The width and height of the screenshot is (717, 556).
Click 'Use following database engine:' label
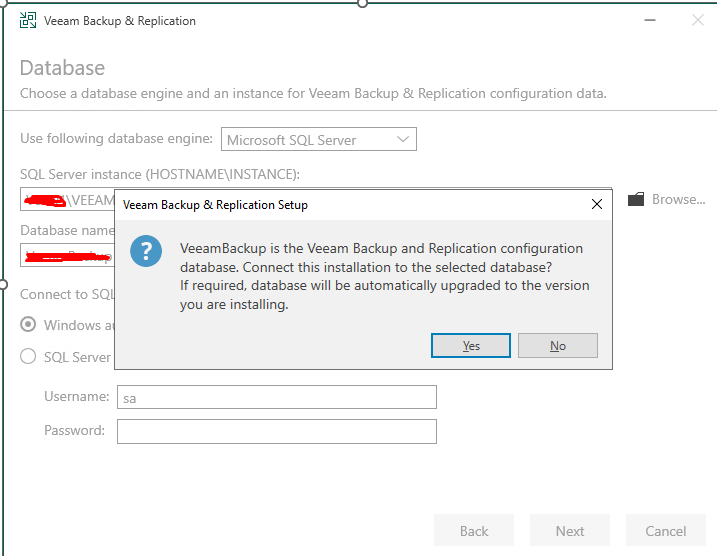pos(117,138)
